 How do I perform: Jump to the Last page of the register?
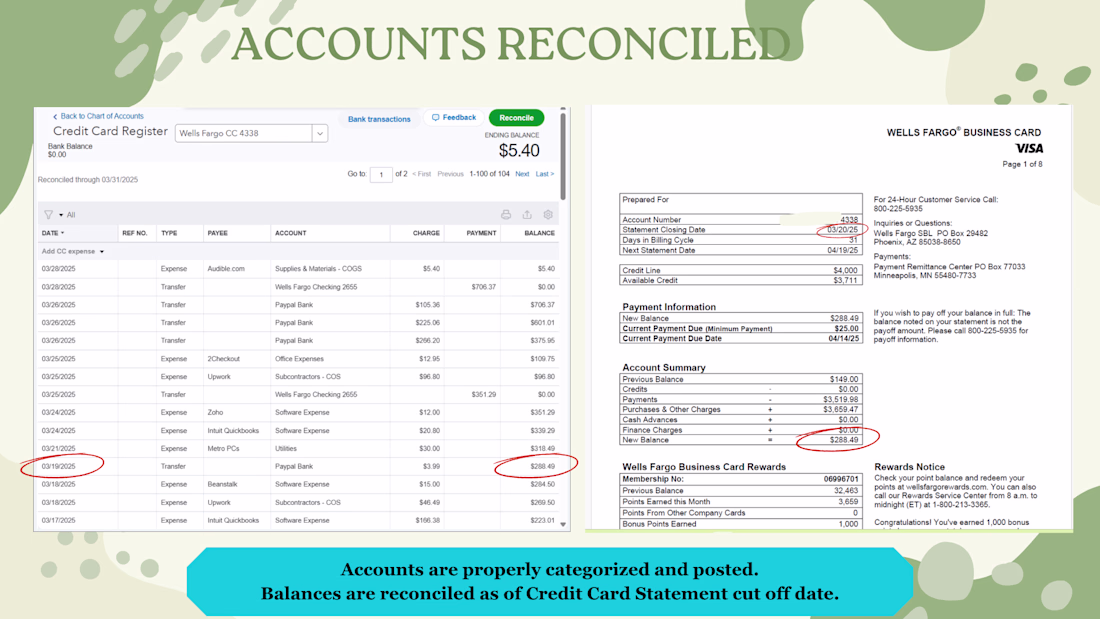[545, 174]
